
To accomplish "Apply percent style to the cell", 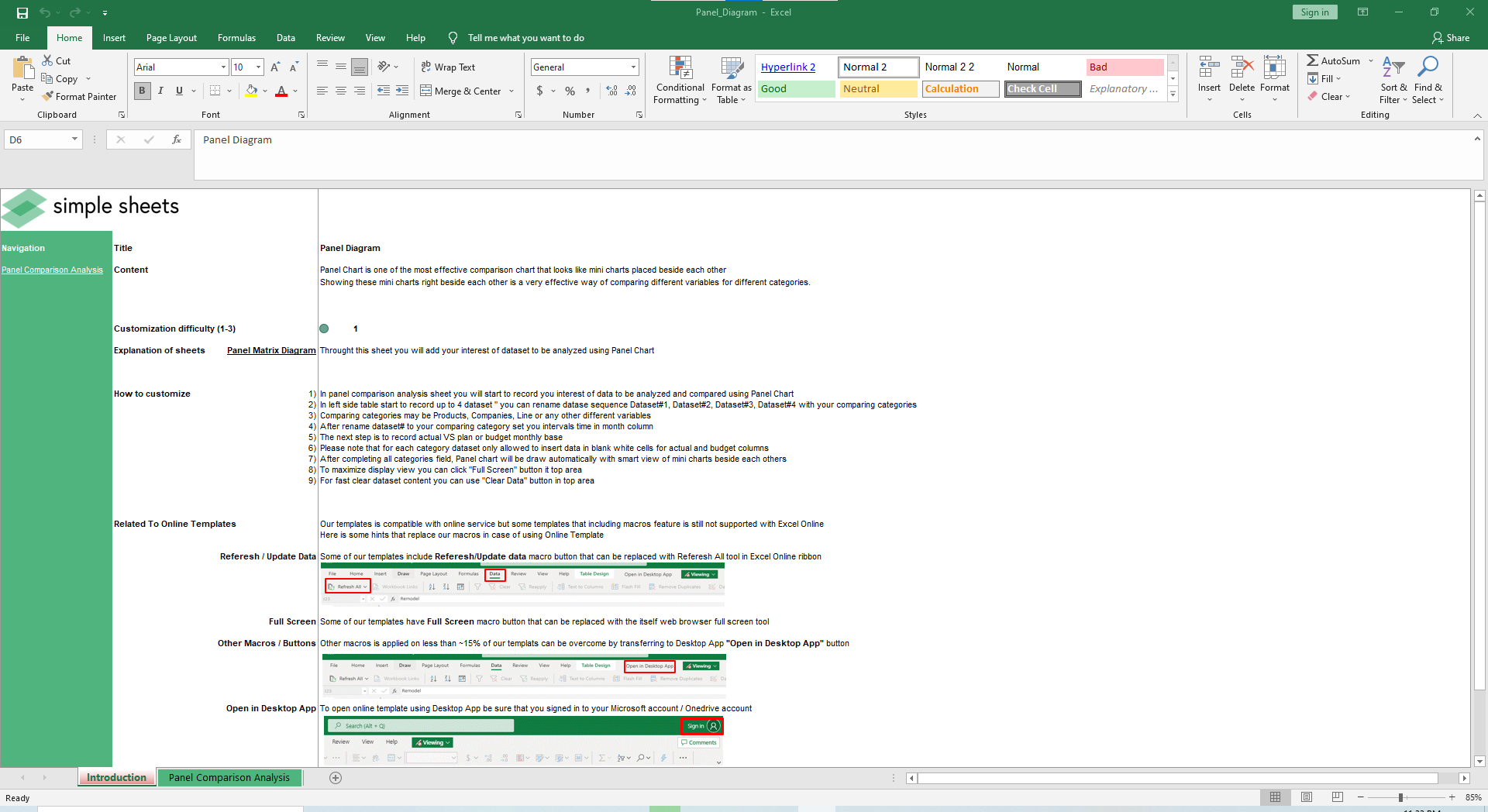I will 570,91.
